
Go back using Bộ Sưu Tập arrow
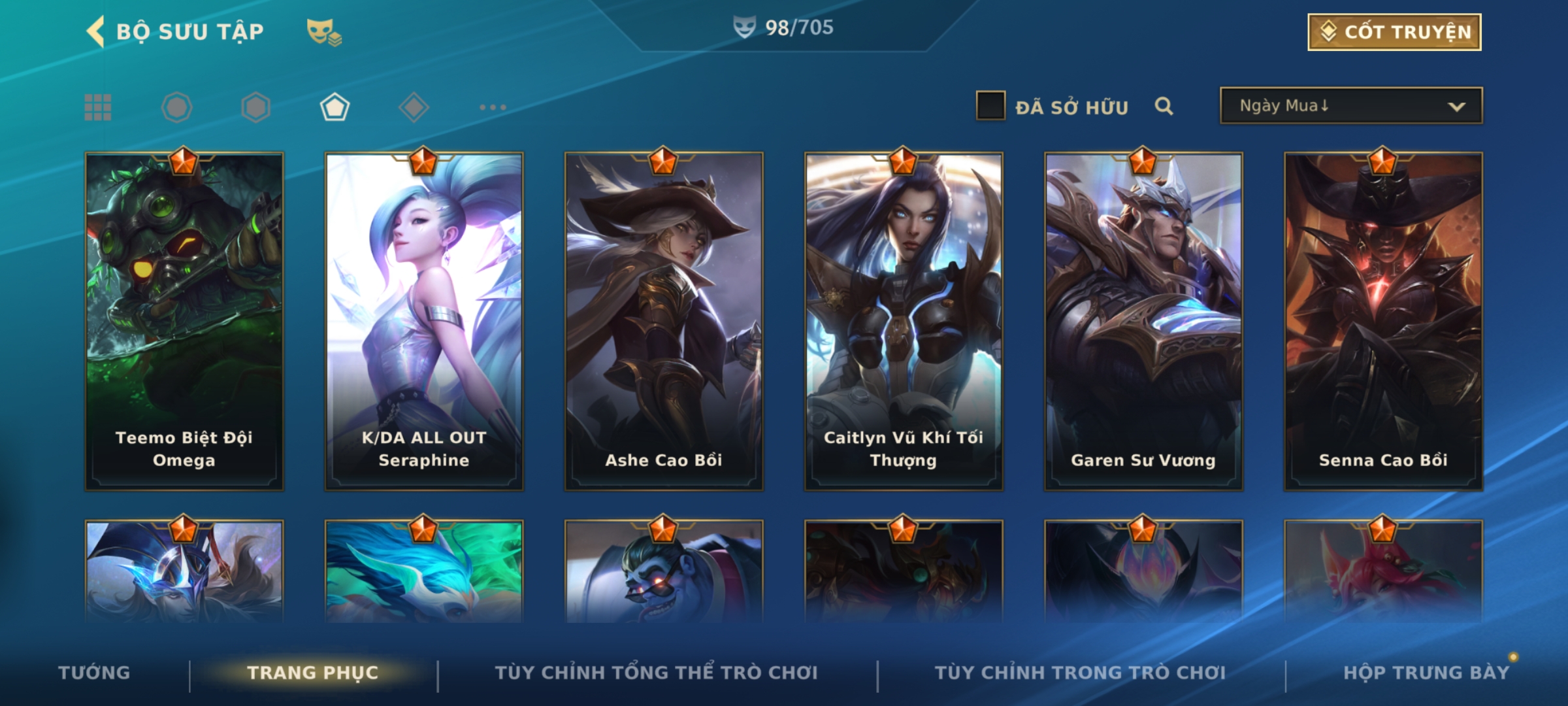[x=95, y=31]
